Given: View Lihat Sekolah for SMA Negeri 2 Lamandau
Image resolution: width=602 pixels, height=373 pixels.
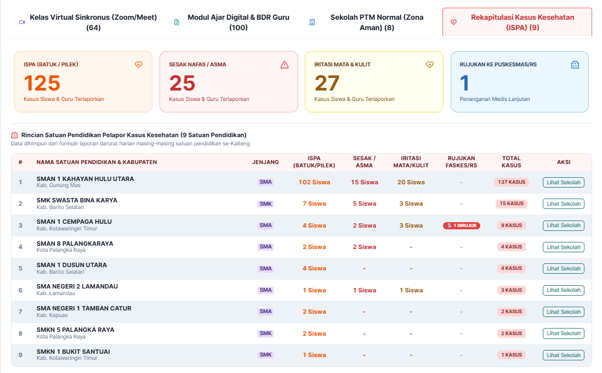Looking at the screenshot, I should tap(563, 290).
